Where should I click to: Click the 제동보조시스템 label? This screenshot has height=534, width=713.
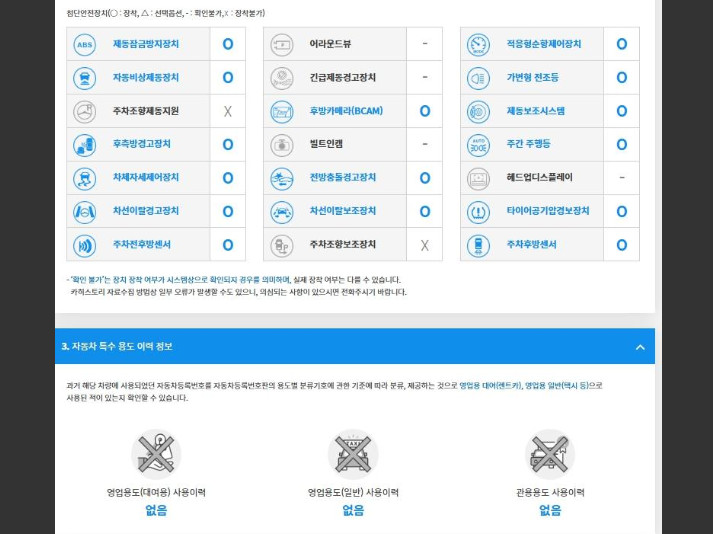536,111
